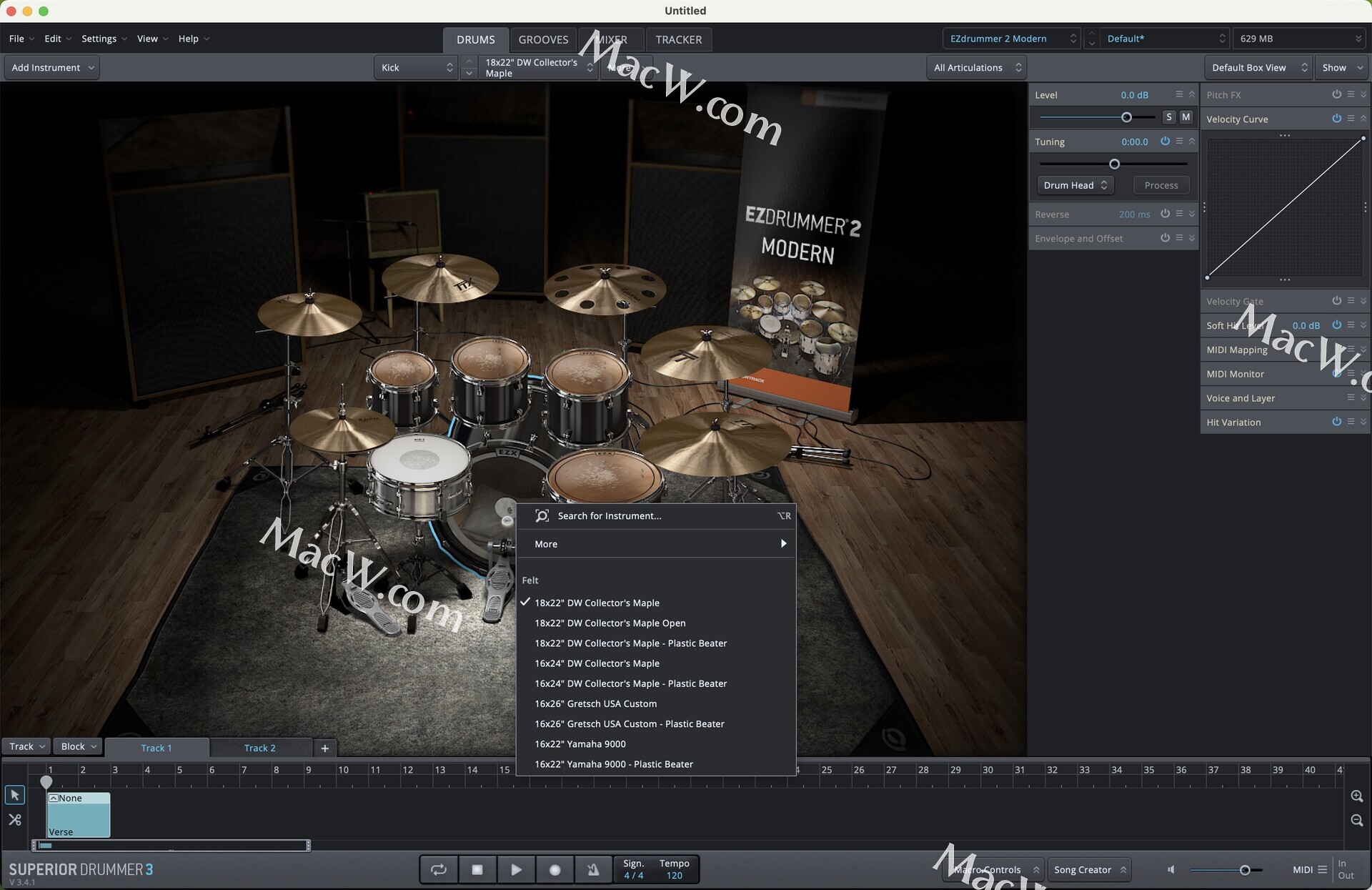Toggle the loop playback button

(438, 869)
